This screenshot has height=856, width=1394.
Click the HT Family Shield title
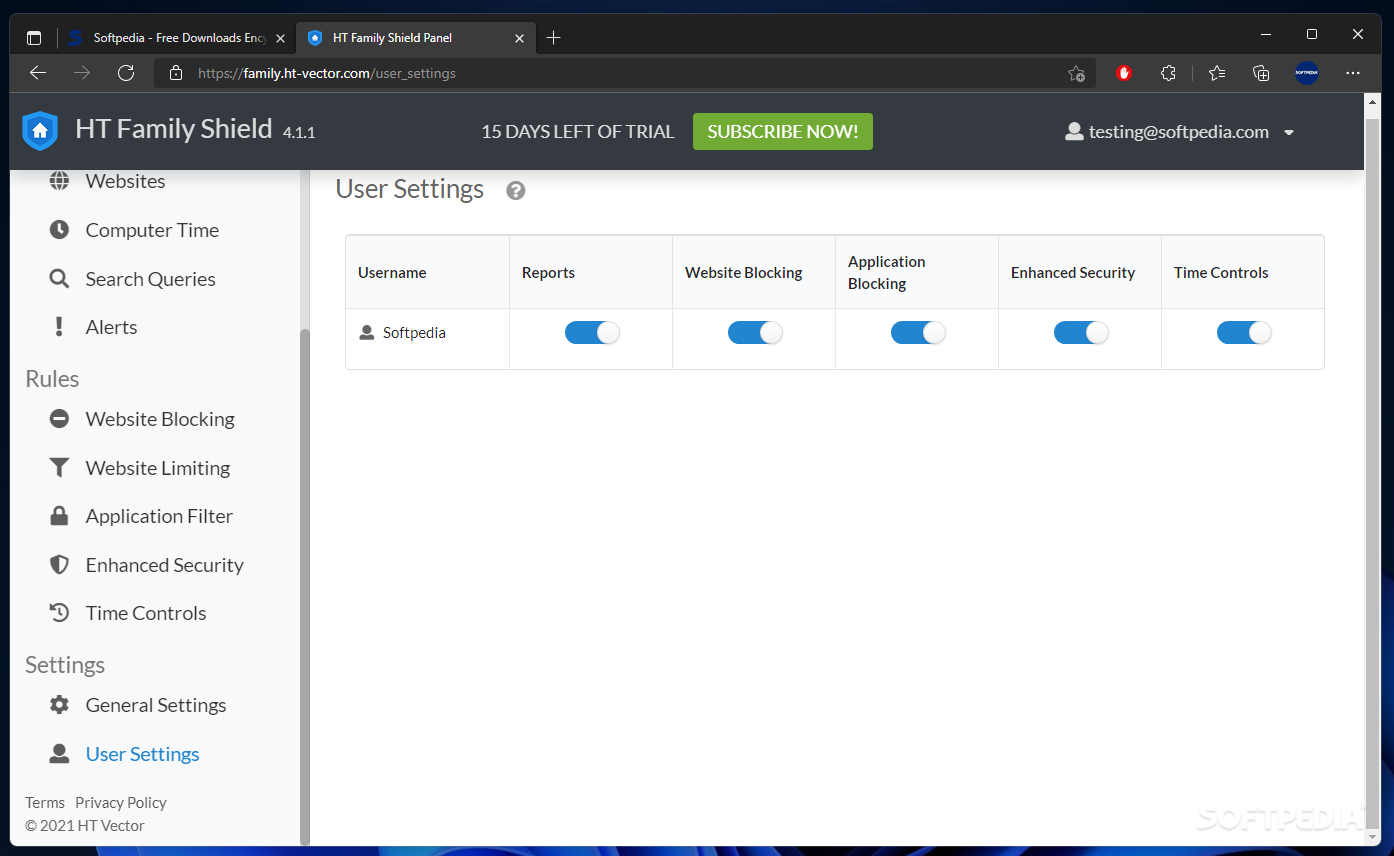tap(174, 129)
